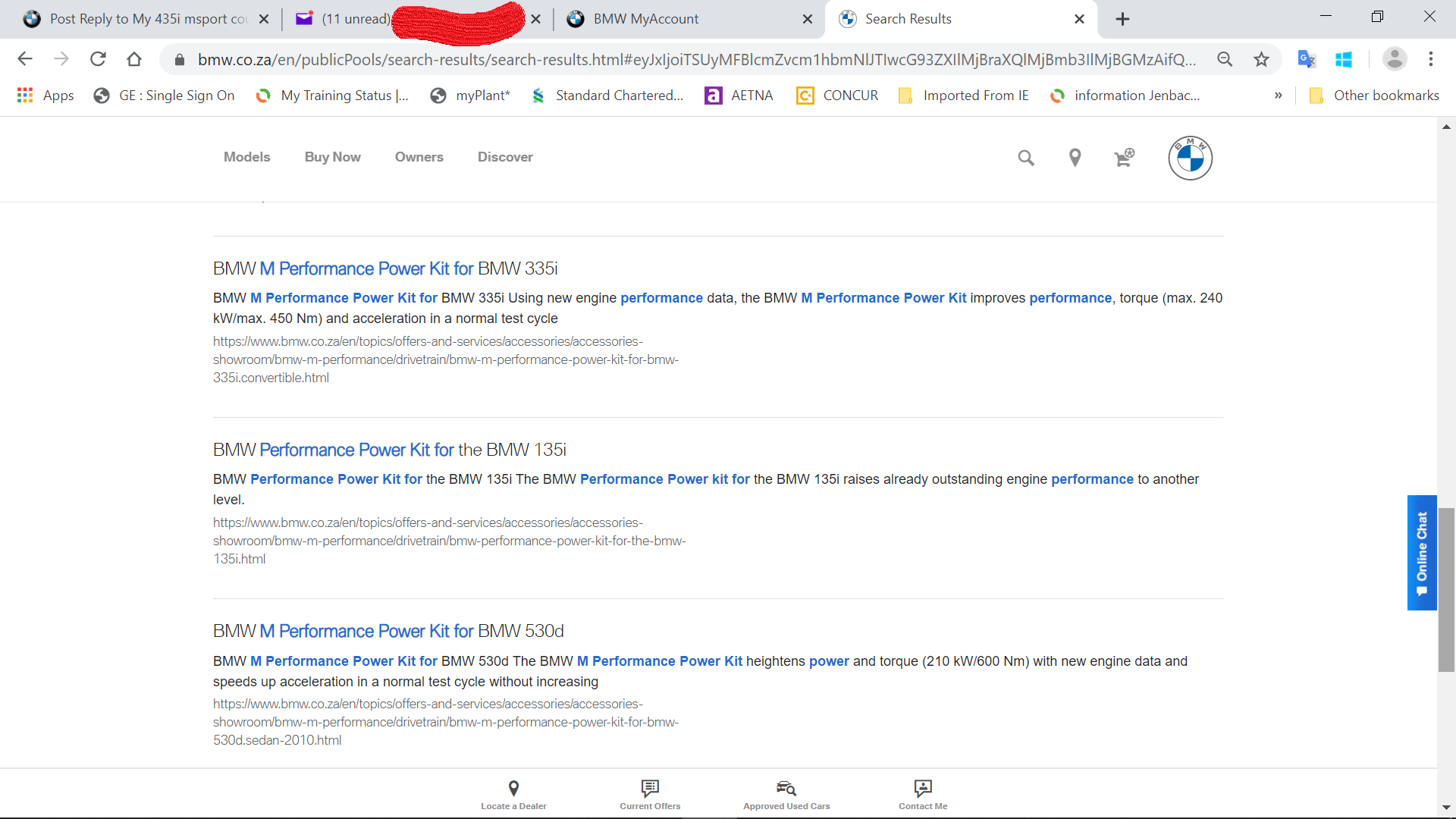The image size is (1456, 819).
Task: Switch to the BMW MyAccount tab
Action: click(x=645, y=19)
